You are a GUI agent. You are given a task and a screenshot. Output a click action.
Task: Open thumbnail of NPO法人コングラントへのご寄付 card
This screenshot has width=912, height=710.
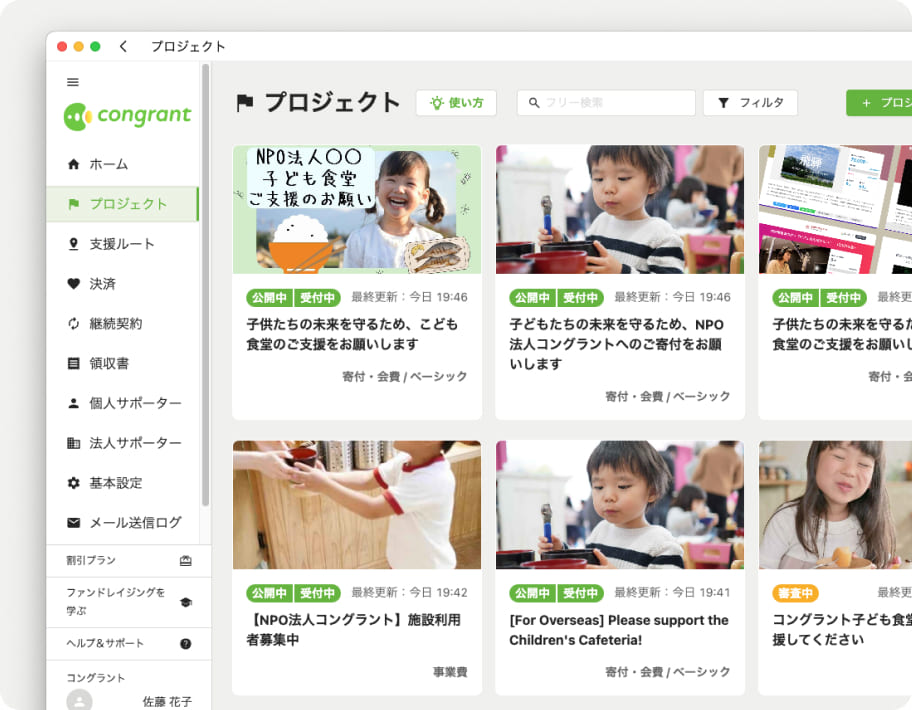click(620, 209)
